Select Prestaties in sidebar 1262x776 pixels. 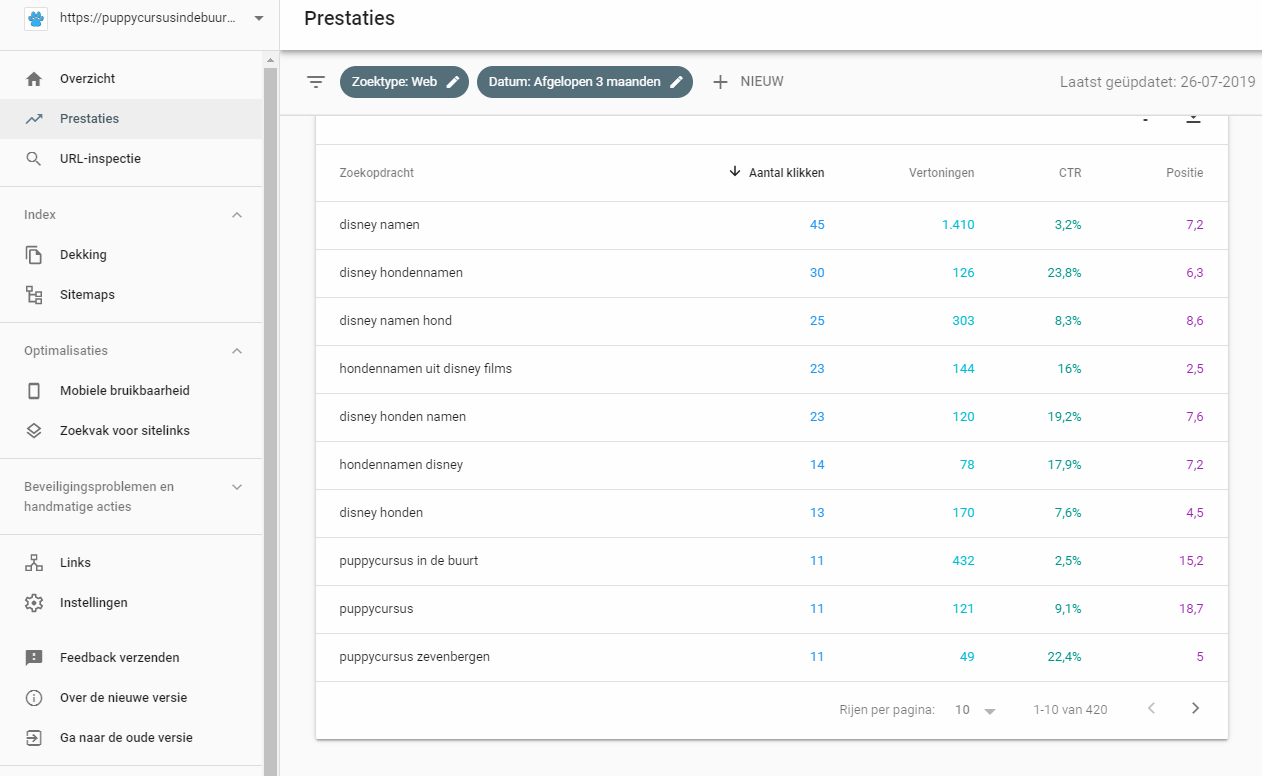click(x=131, y=119)
